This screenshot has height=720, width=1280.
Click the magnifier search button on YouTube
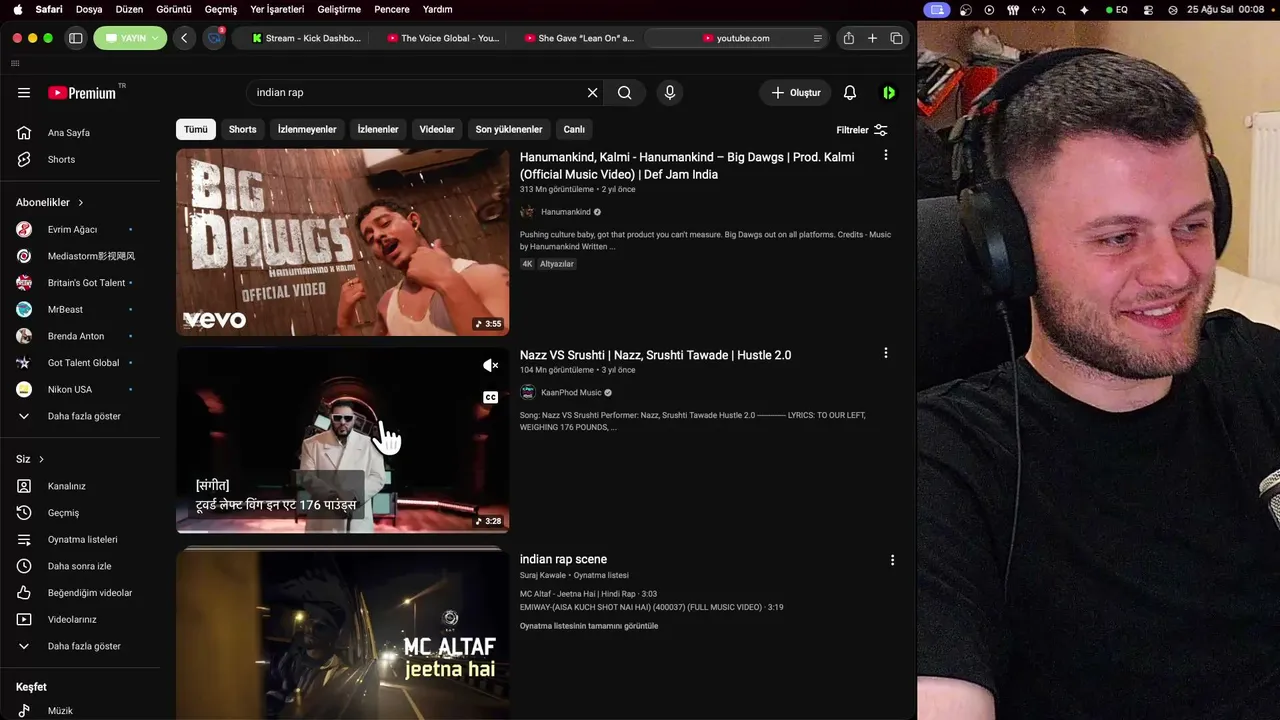click(625, 93)
